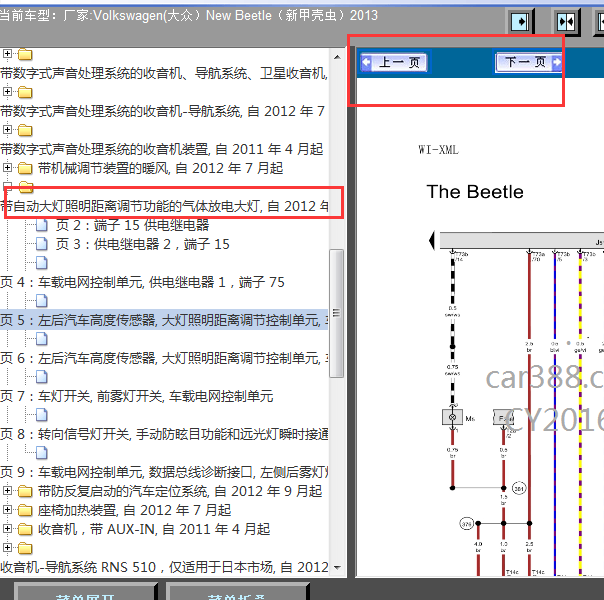Click tree scrollbar down arrow
This screenshot has width=604, height=600.
[337, 567]
